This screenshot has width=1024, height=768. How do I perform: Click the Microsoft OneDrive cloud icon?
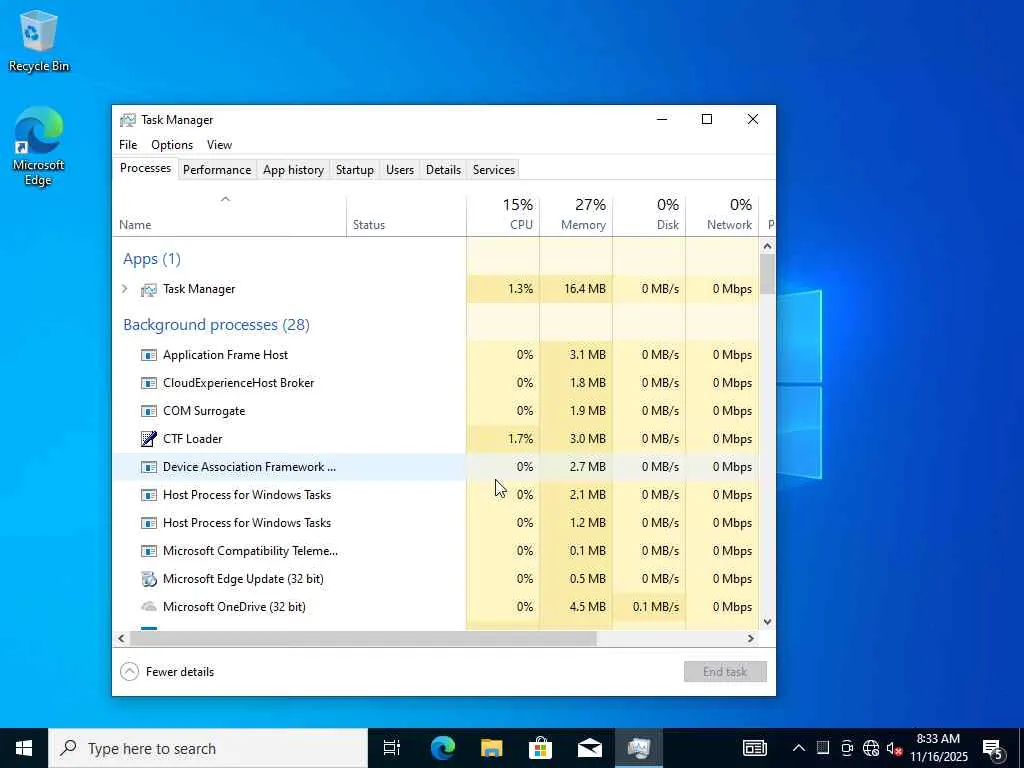(x=149, y=607)
